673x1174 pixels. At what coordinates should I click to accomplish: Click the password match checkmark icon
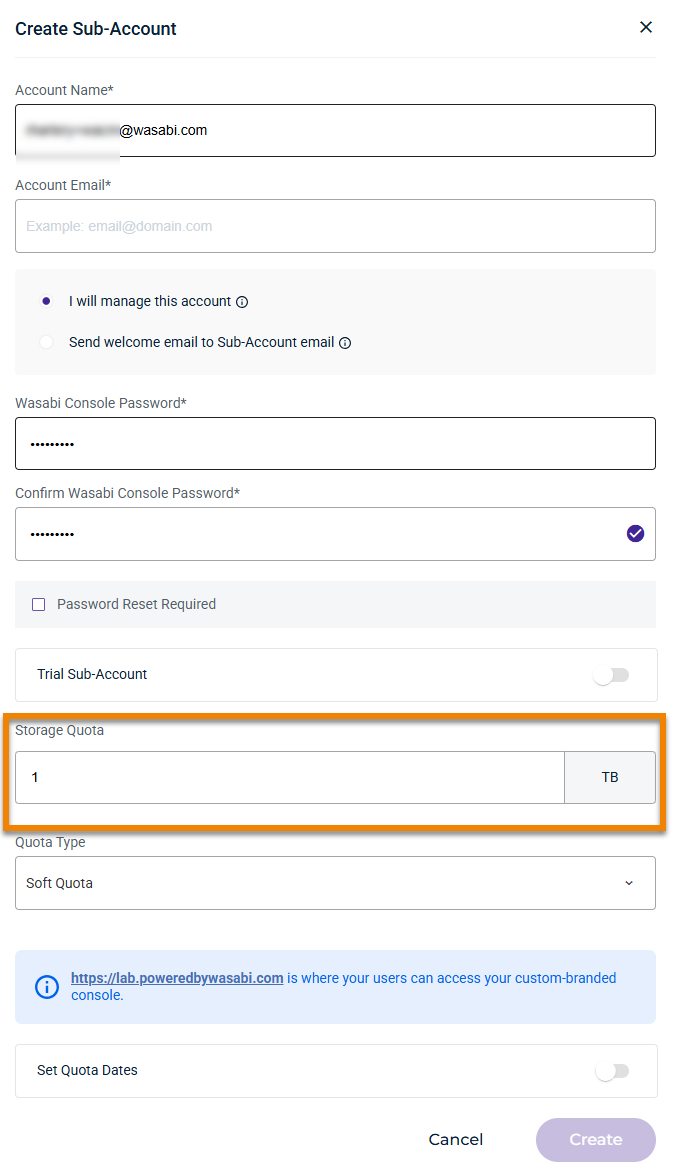(635, 534)
